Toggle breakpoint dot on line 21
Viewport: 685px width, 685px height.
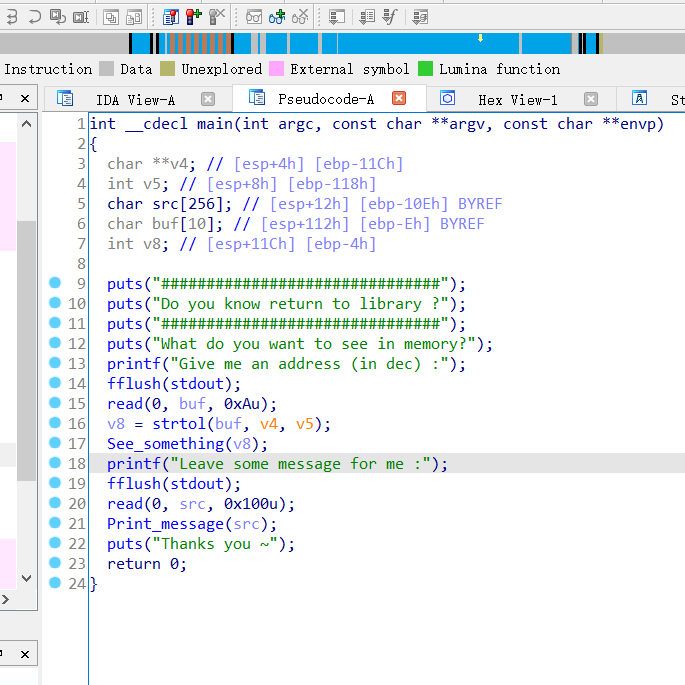[x=55, y=522]
